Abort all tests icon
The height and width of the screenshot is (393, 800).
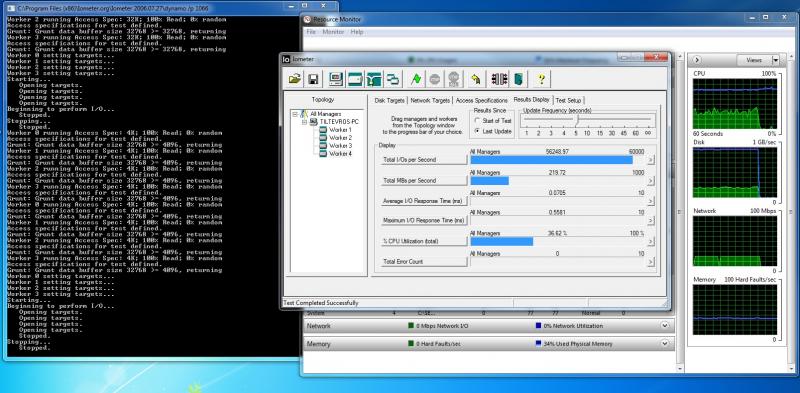453,79
